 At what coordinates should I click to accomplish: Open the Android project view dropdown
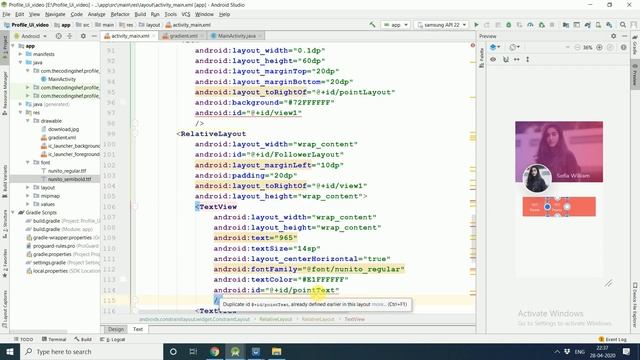pyautogui.click(x=31, y=36)
